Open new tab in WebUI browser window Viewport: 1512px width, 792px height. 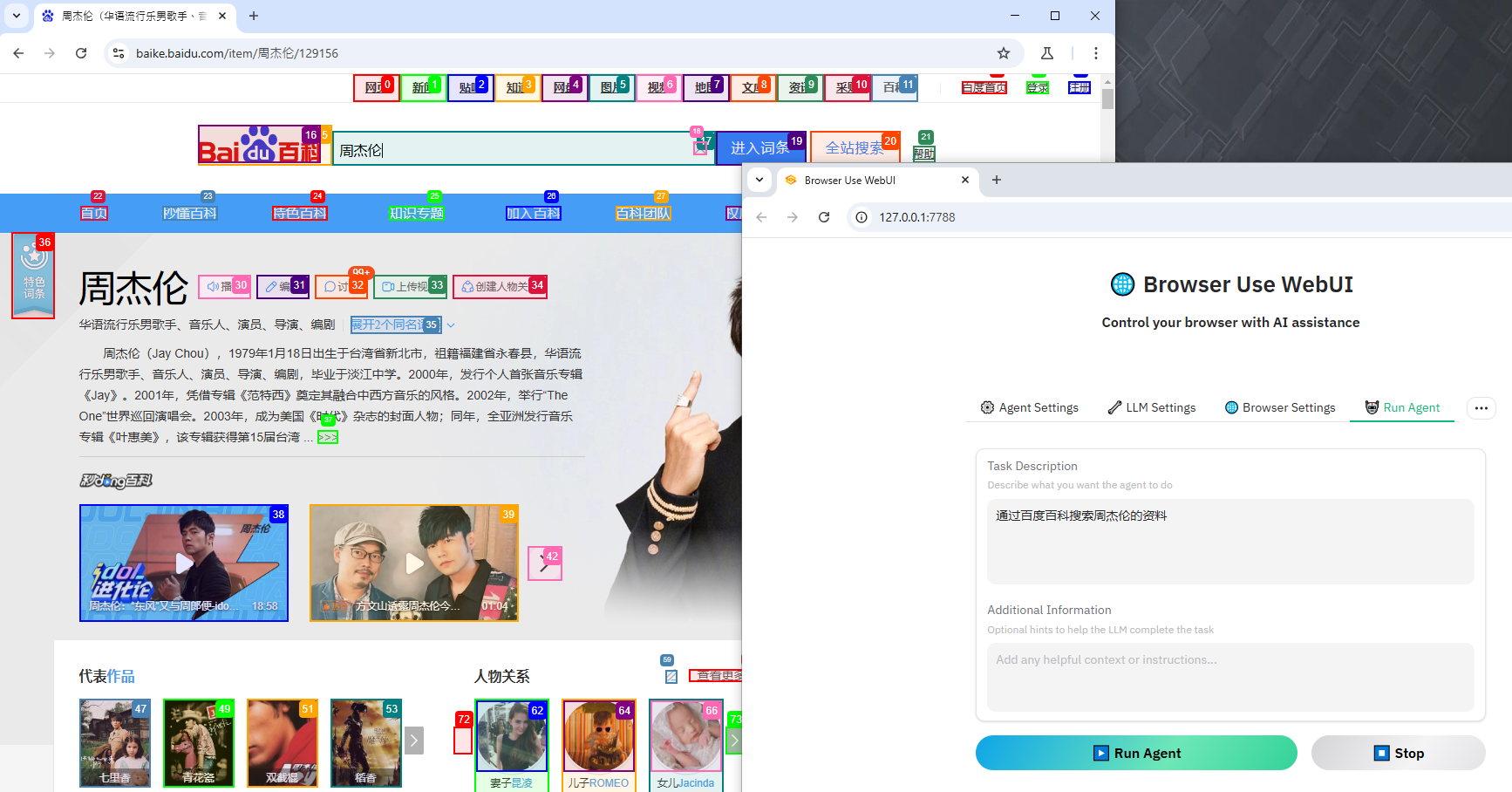[x=997, y=180]
